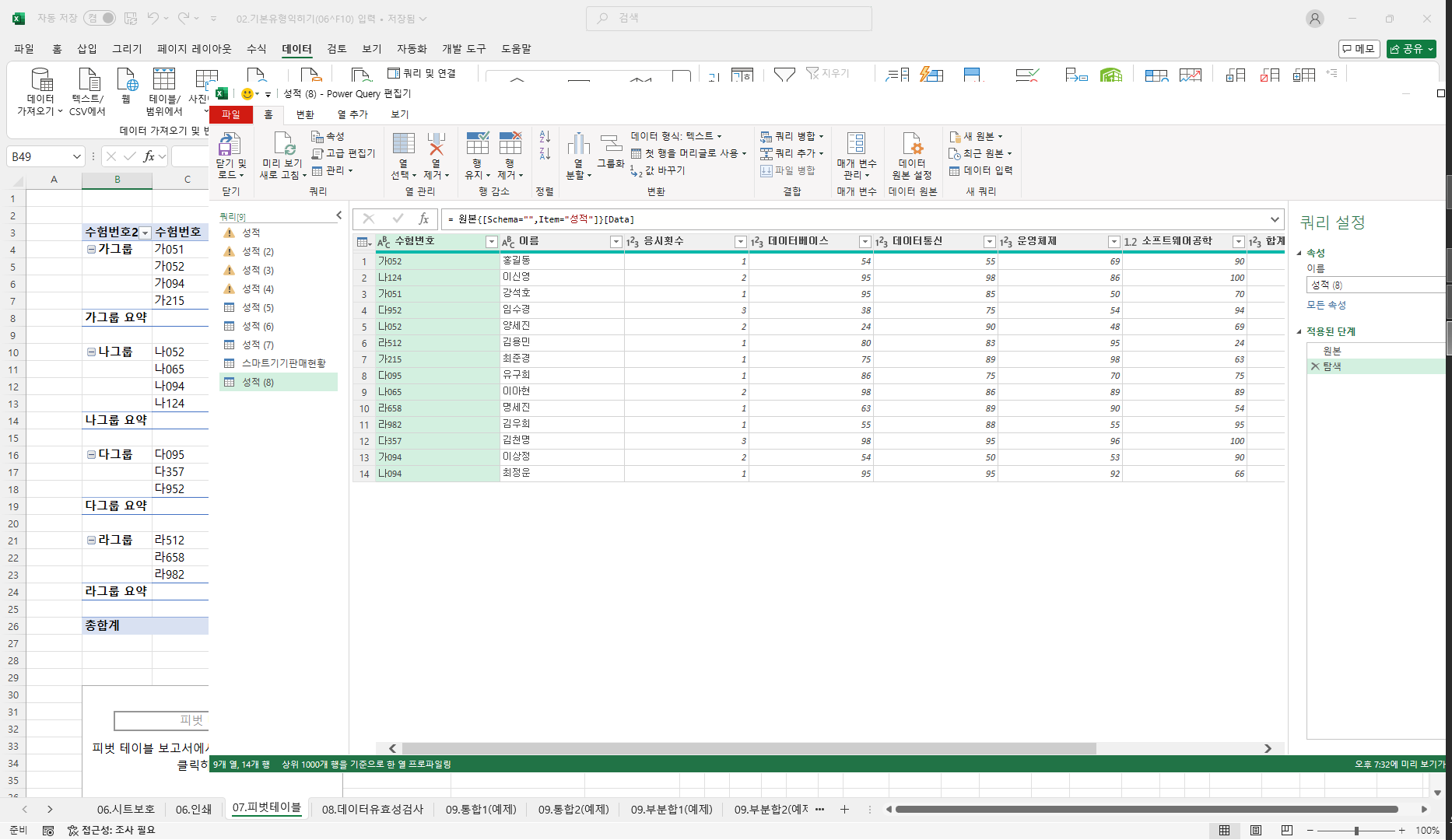Click the Remove Rows (행 제거) icon
The width and height of the screenshot is (1452, 840).
coord(510,144)
